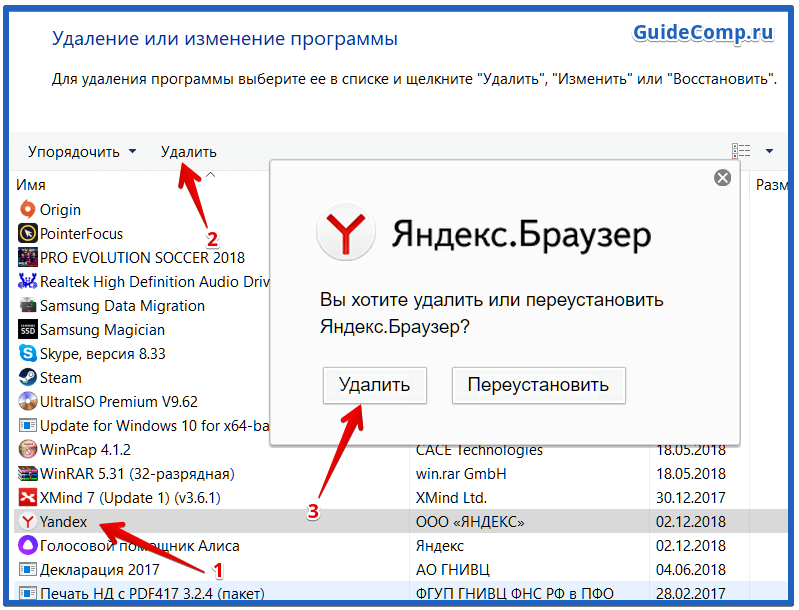This screenshot has height=610, width=799.
Task: Select XMind 7 (Update 1) entry
Action: (x=130, y=497)
